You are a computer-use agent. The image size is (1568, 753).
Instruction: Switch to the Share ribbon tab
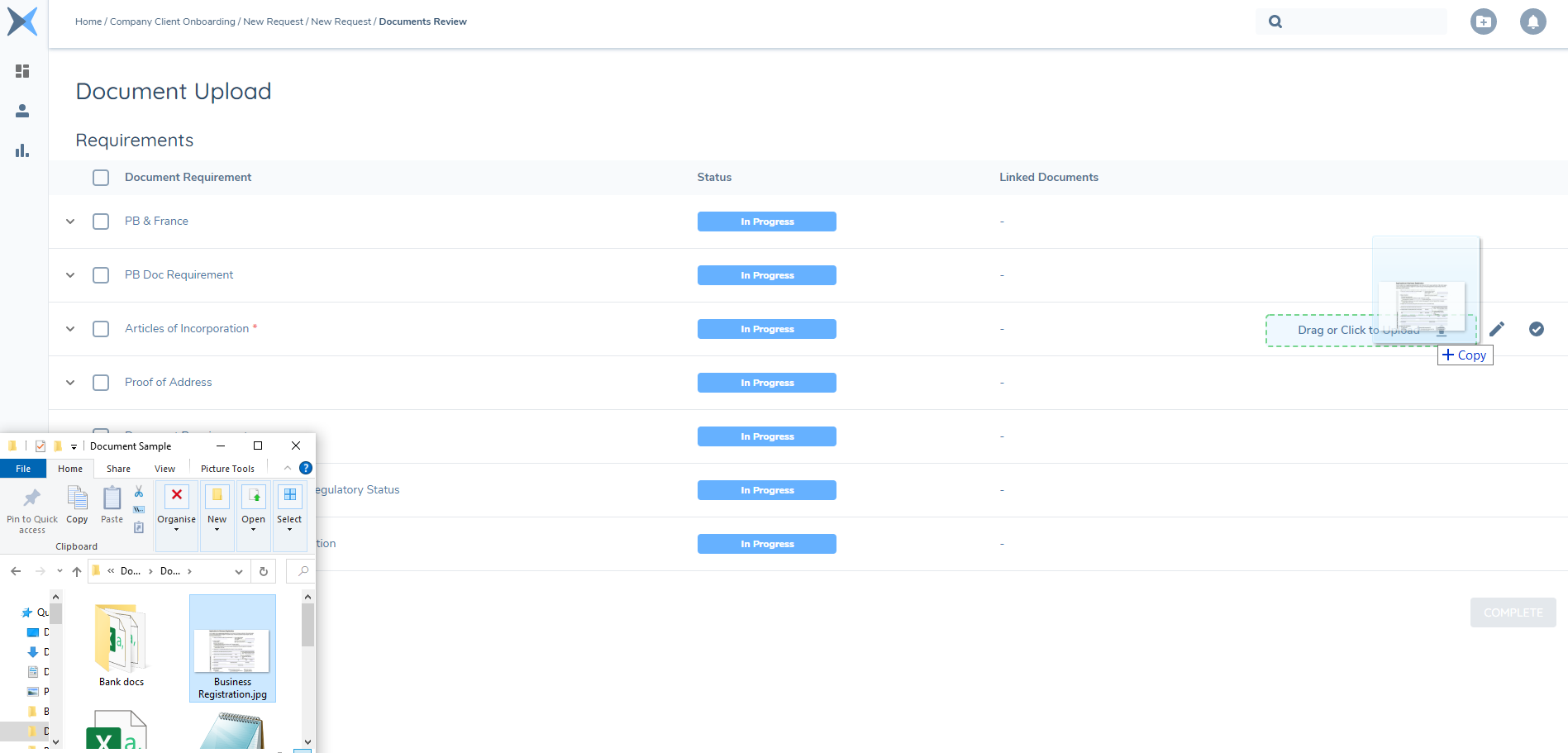118,469
